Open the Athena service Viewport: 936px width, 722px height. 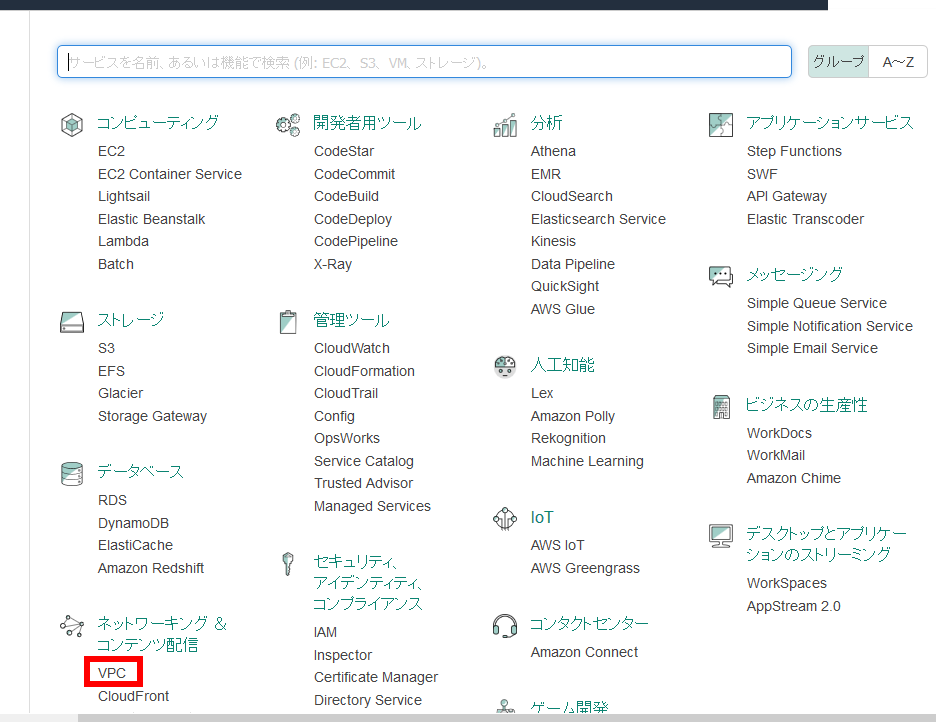[553, 152]
